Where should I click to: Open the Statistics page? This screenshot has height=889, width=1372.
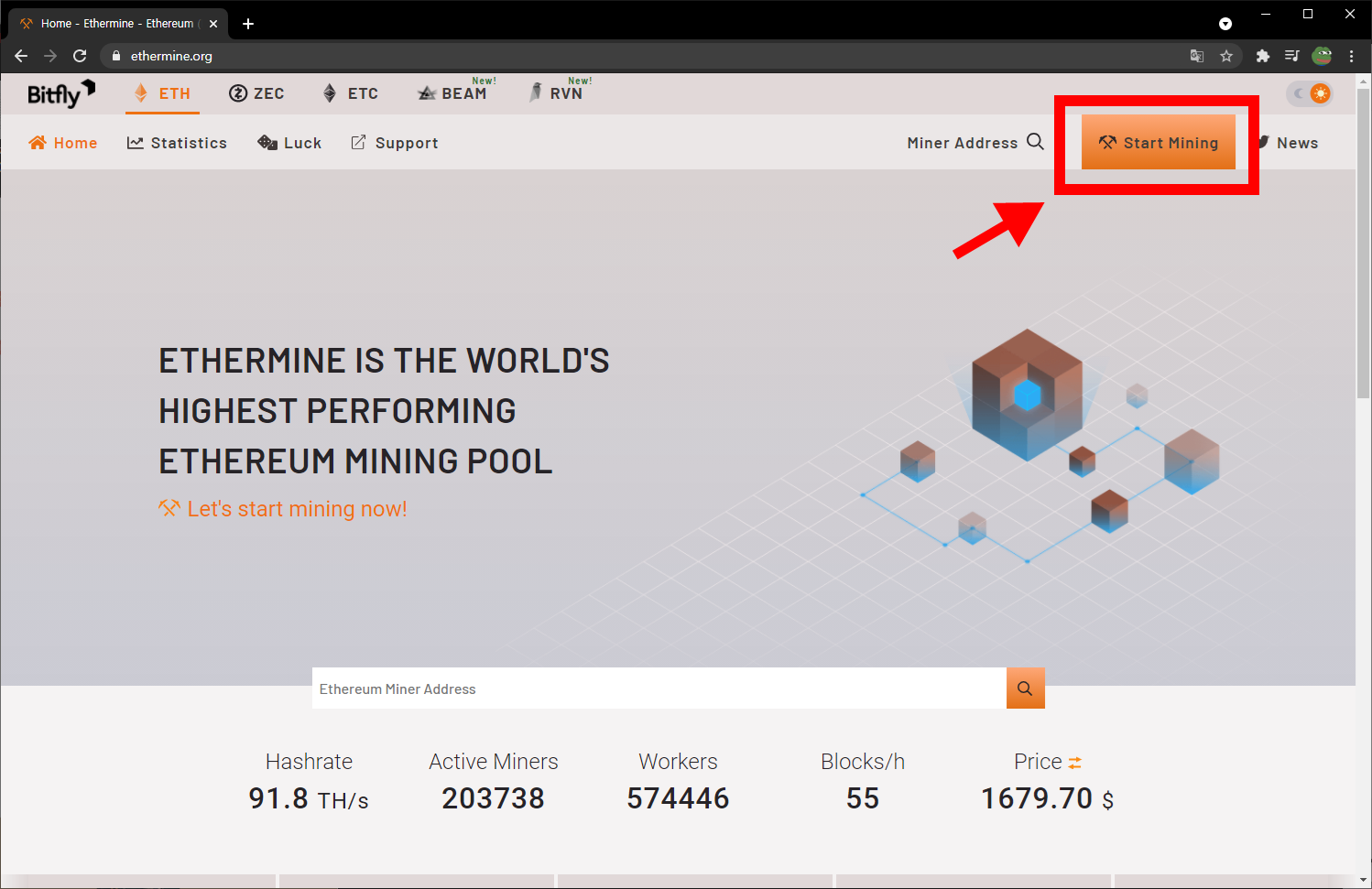point(177,143)
